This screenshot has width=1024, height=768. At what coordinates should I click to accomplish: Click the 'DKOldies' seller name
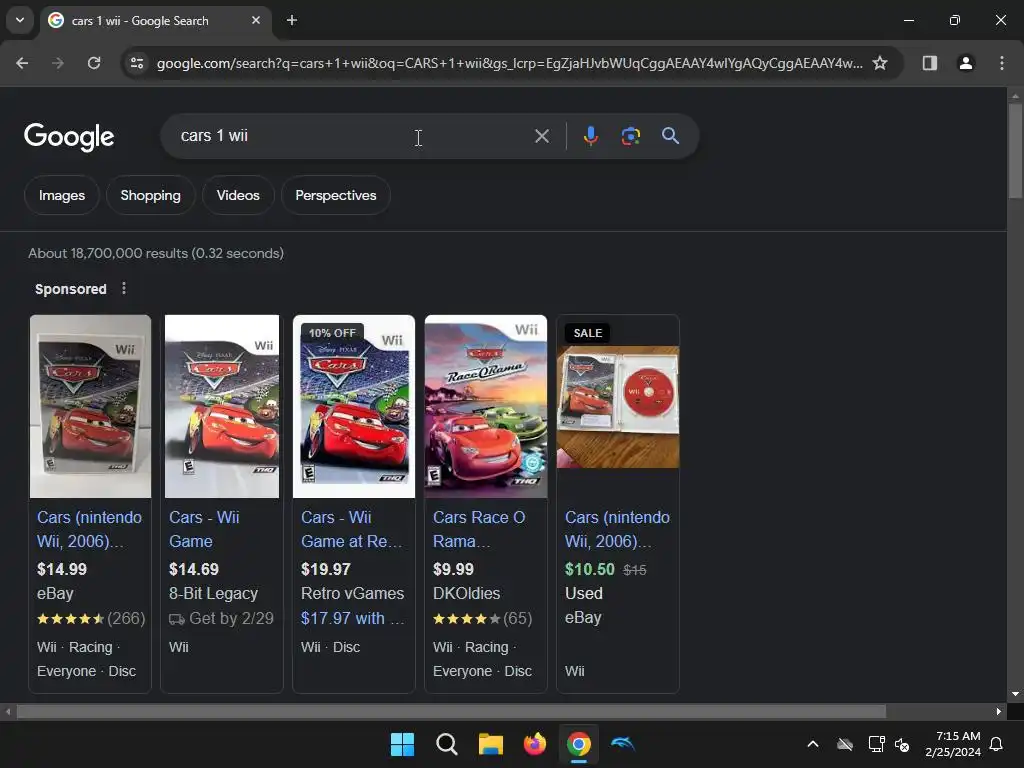click(x=466, y=593)
